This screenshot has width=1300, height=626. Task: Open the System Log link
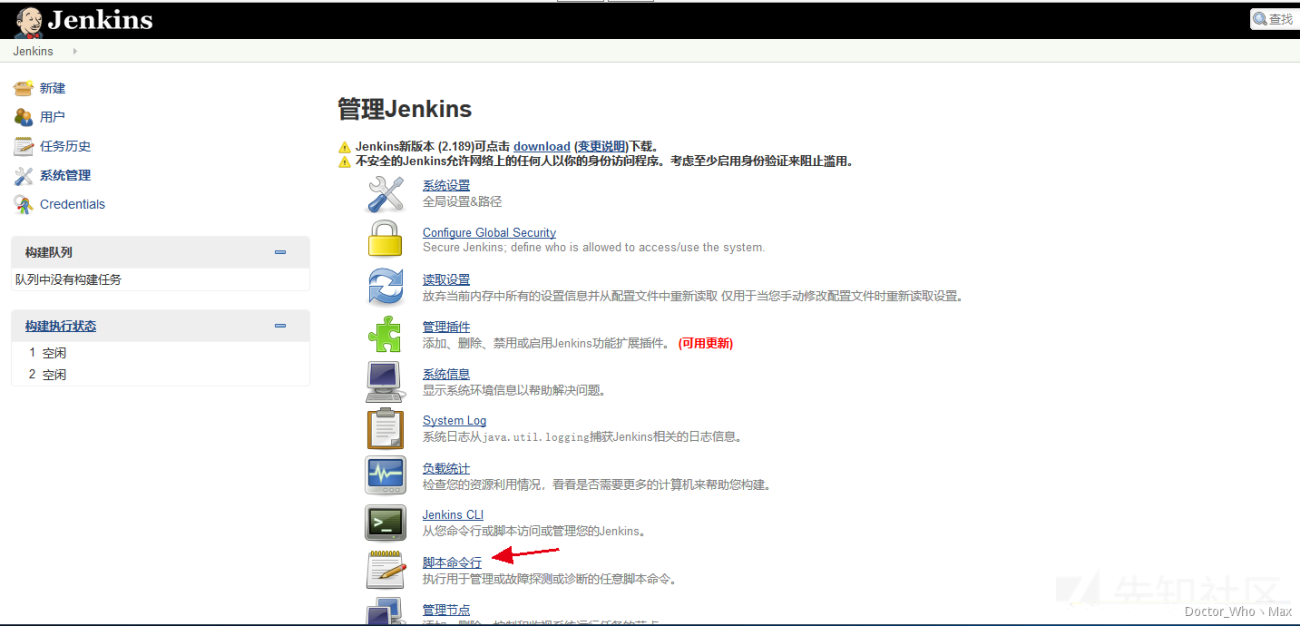pyautogui.click(x=455, y=421)
